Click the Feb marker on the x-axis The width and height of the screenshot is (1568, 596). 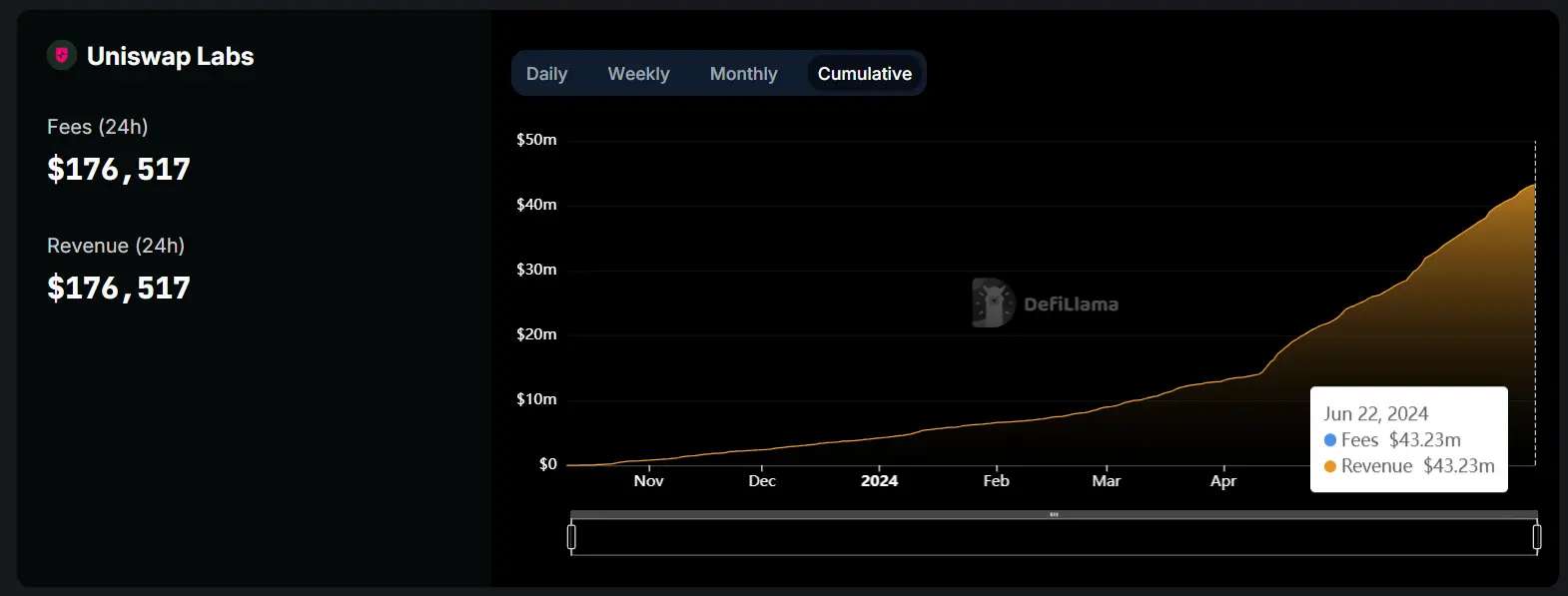click(996, 481)
